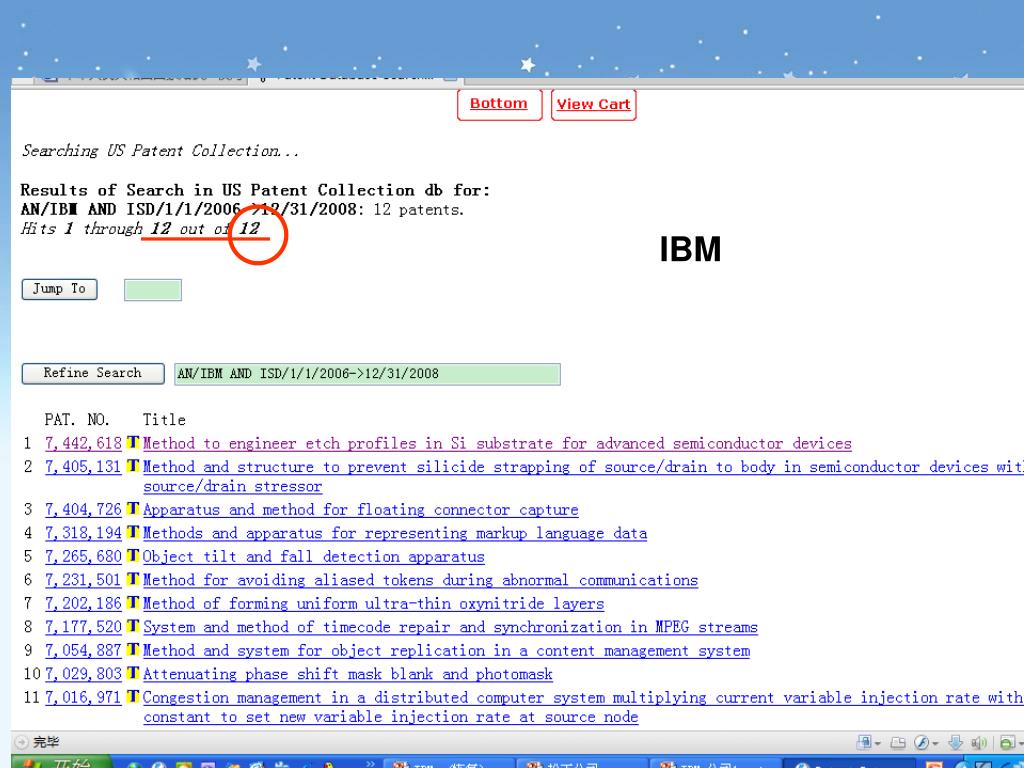Open full-text icon for patent 7,404,726

[133, 509]
